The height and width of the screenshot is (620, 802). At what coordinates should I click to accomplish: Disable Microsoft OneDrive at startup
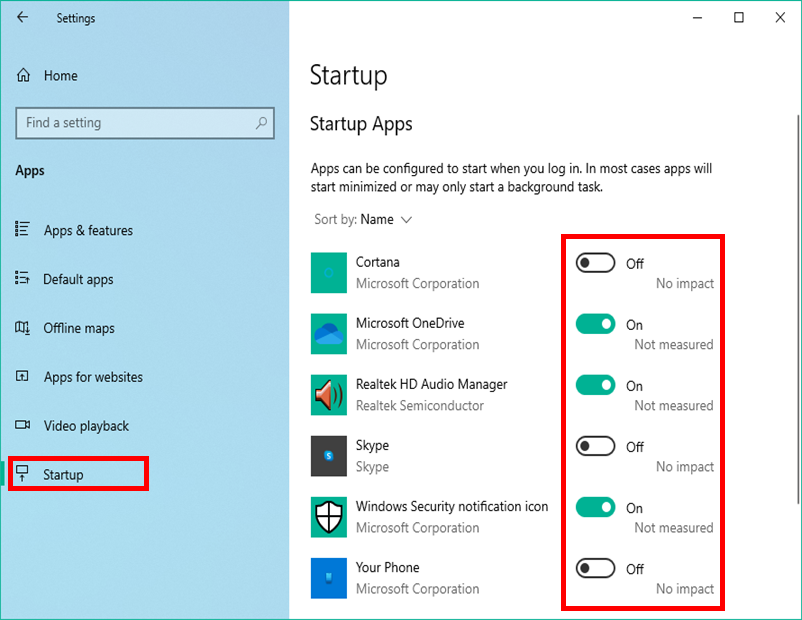[595, 324]
